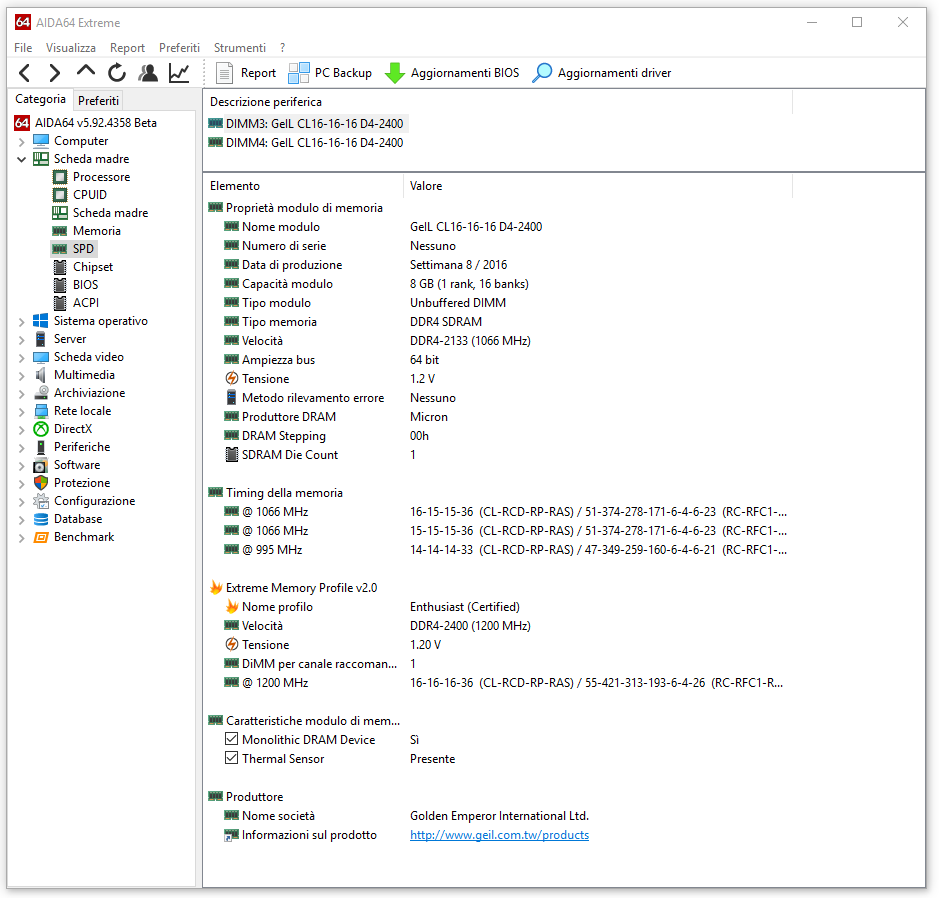The image size is (939, 898).
Task: Expand the Sistema operativo node
Action: point(22,321)
